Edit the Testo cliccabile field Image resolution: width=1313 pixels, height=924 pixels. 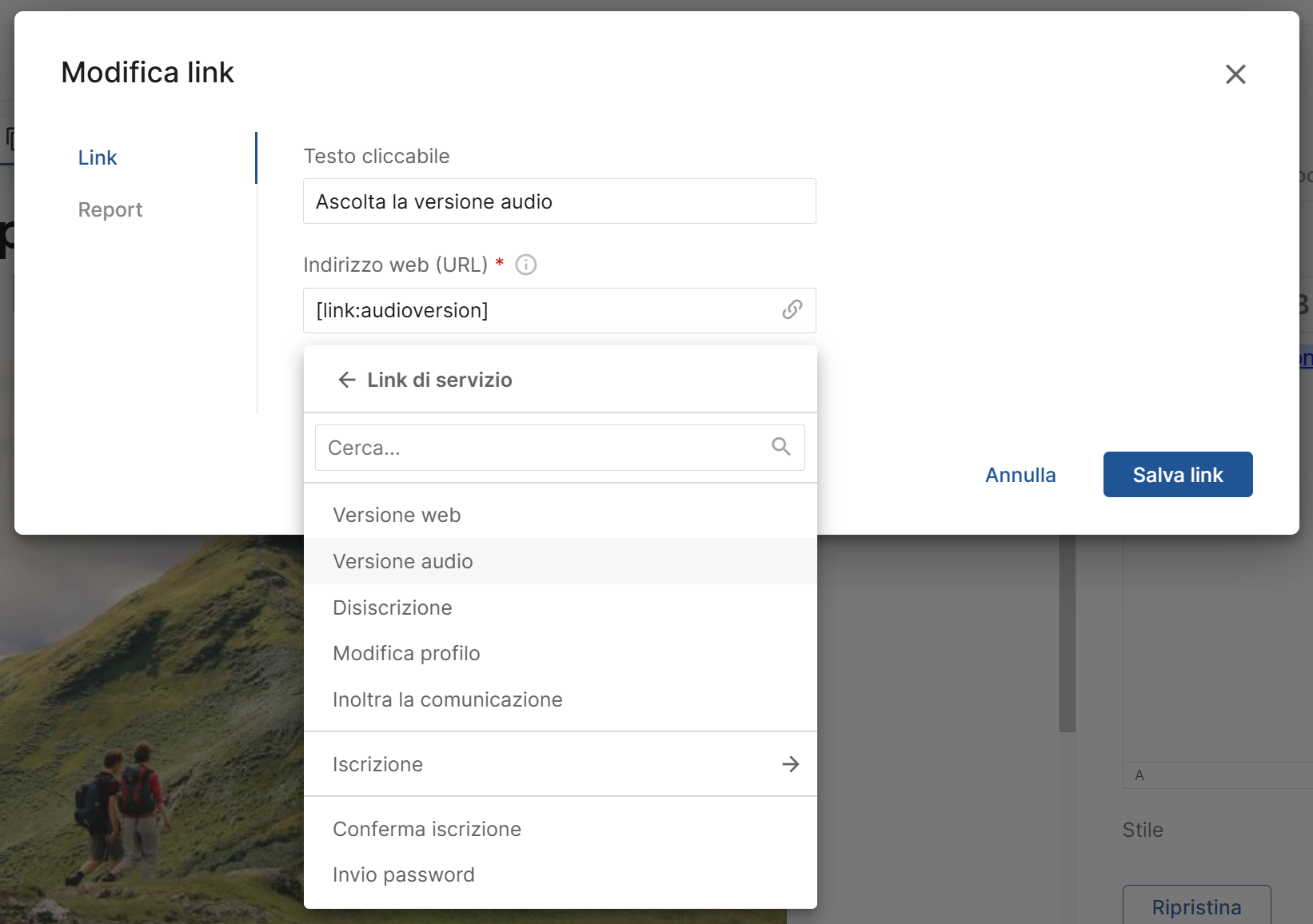pyautogui.click(x=558, y=201)
